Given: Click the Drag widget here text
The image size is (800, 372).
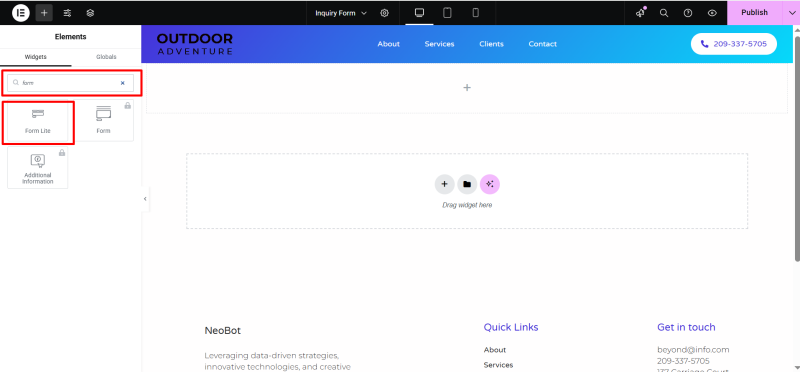Looking at the screenshot, I should (x=467, y=205).
